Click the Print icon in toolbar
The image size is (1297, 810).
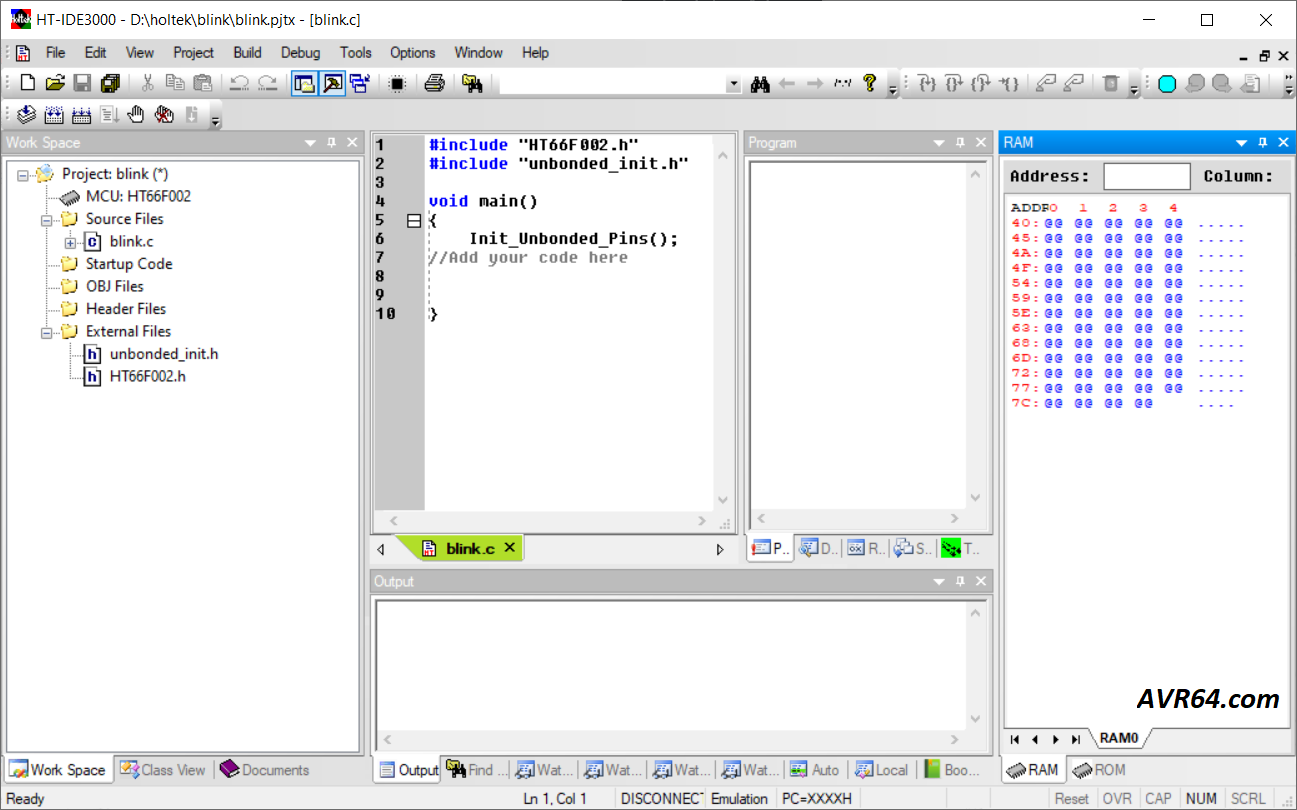point(433,83)
